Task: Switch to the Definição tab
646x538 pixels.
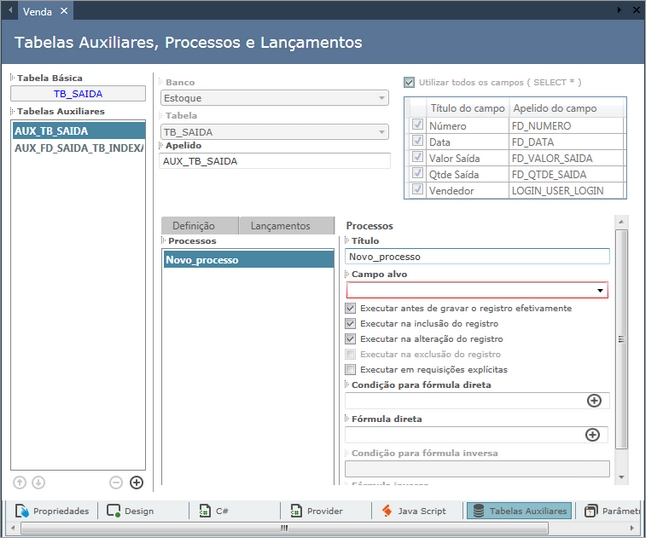Action: (x=200, y=226)
